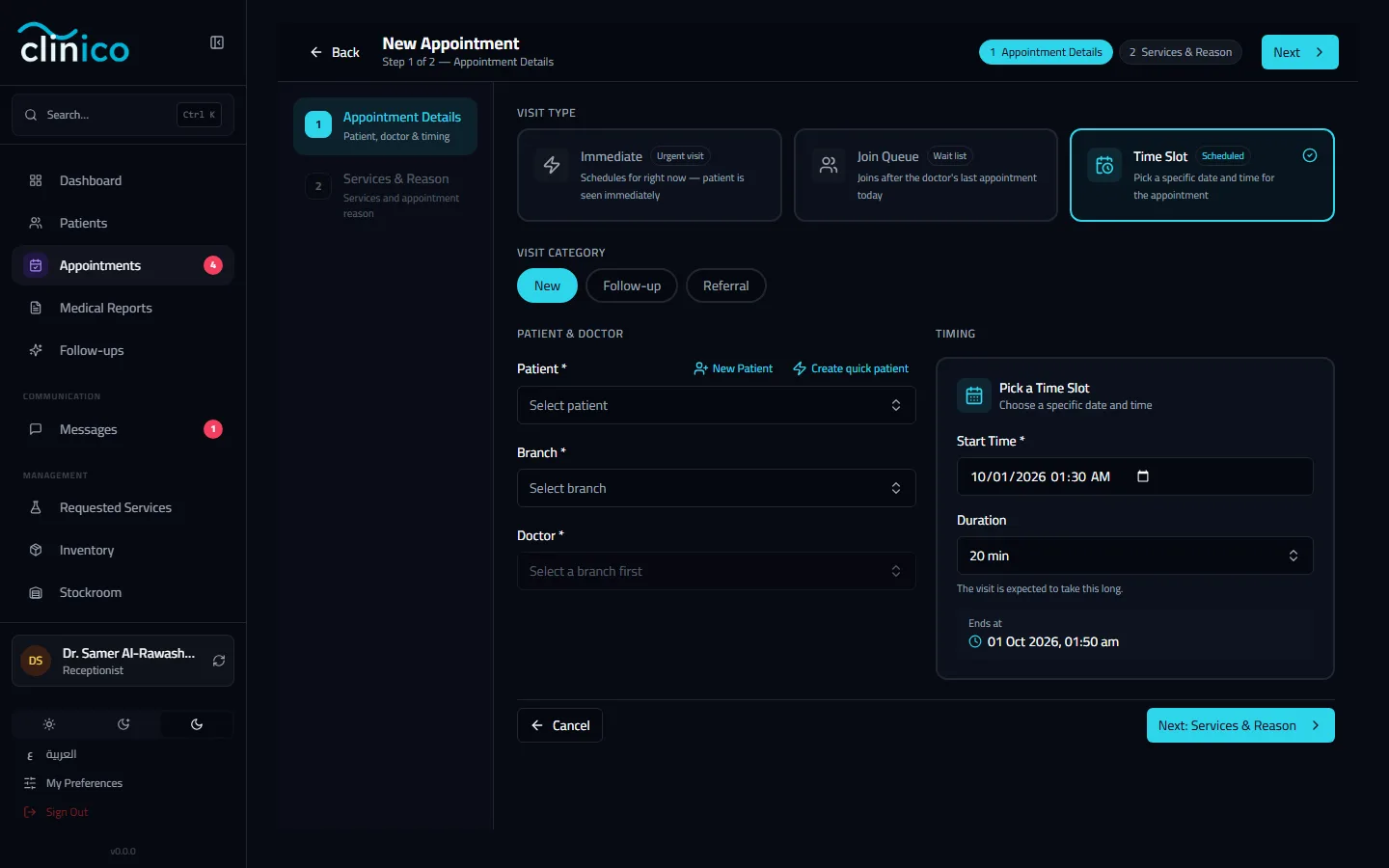Switch to dark moon theme icon
Screen dimensions: 1389x868
tap(197, 724)
